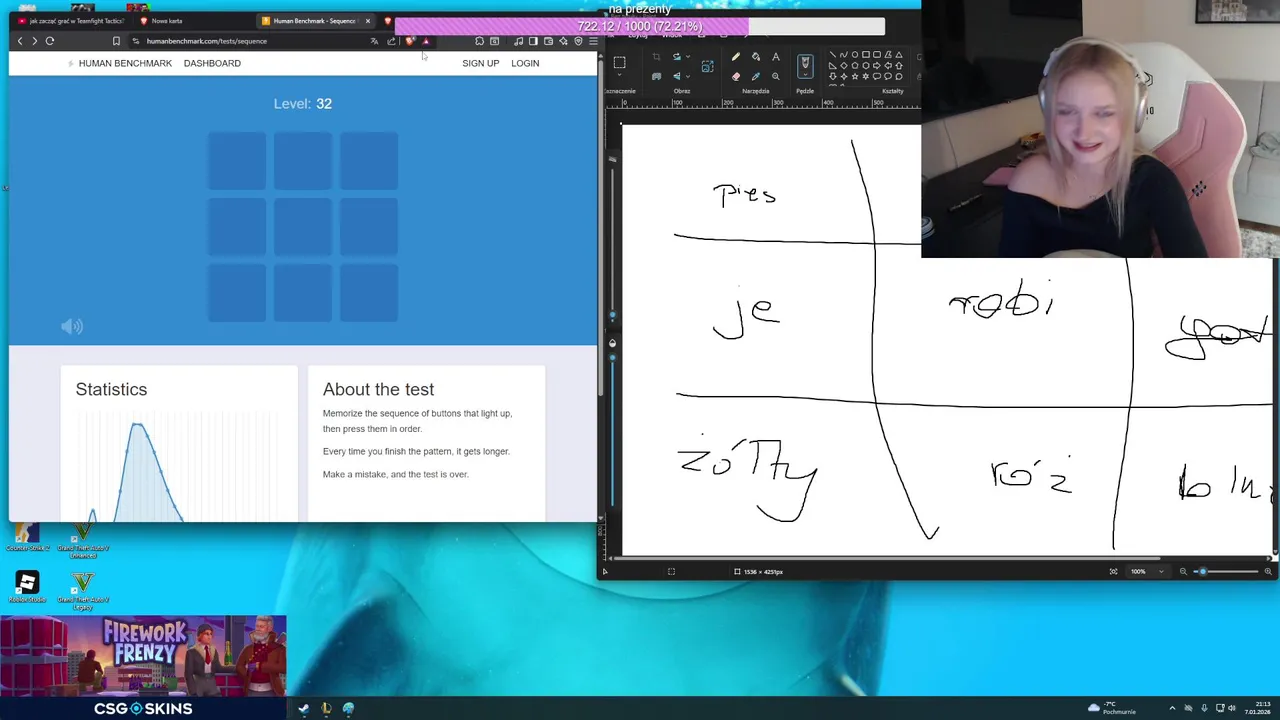The image size is (1280, 720).
Task: Open the selection tool dropdown arrow in Paint
Action: pyautogui.click(x=619, y=75)
